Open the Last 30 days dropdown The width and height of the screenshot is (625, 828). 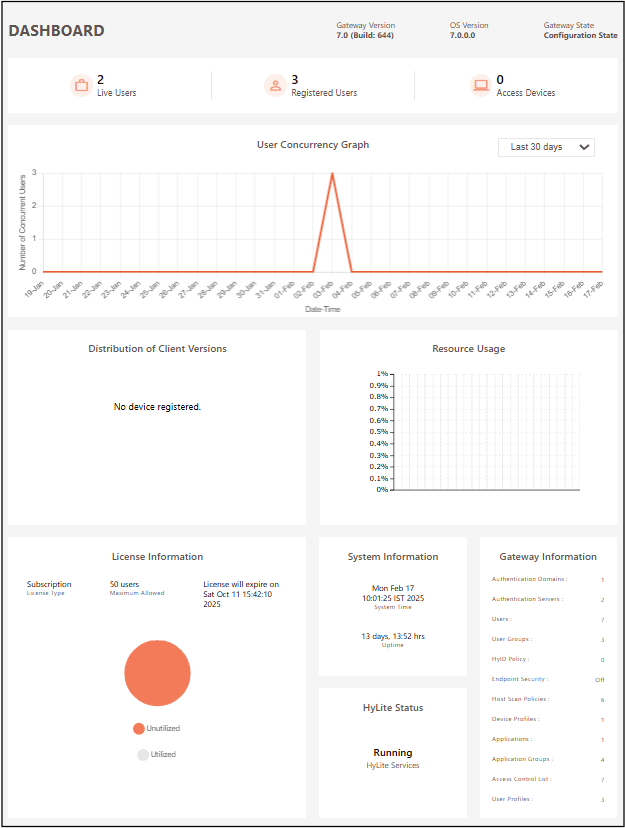click(546, 147)
